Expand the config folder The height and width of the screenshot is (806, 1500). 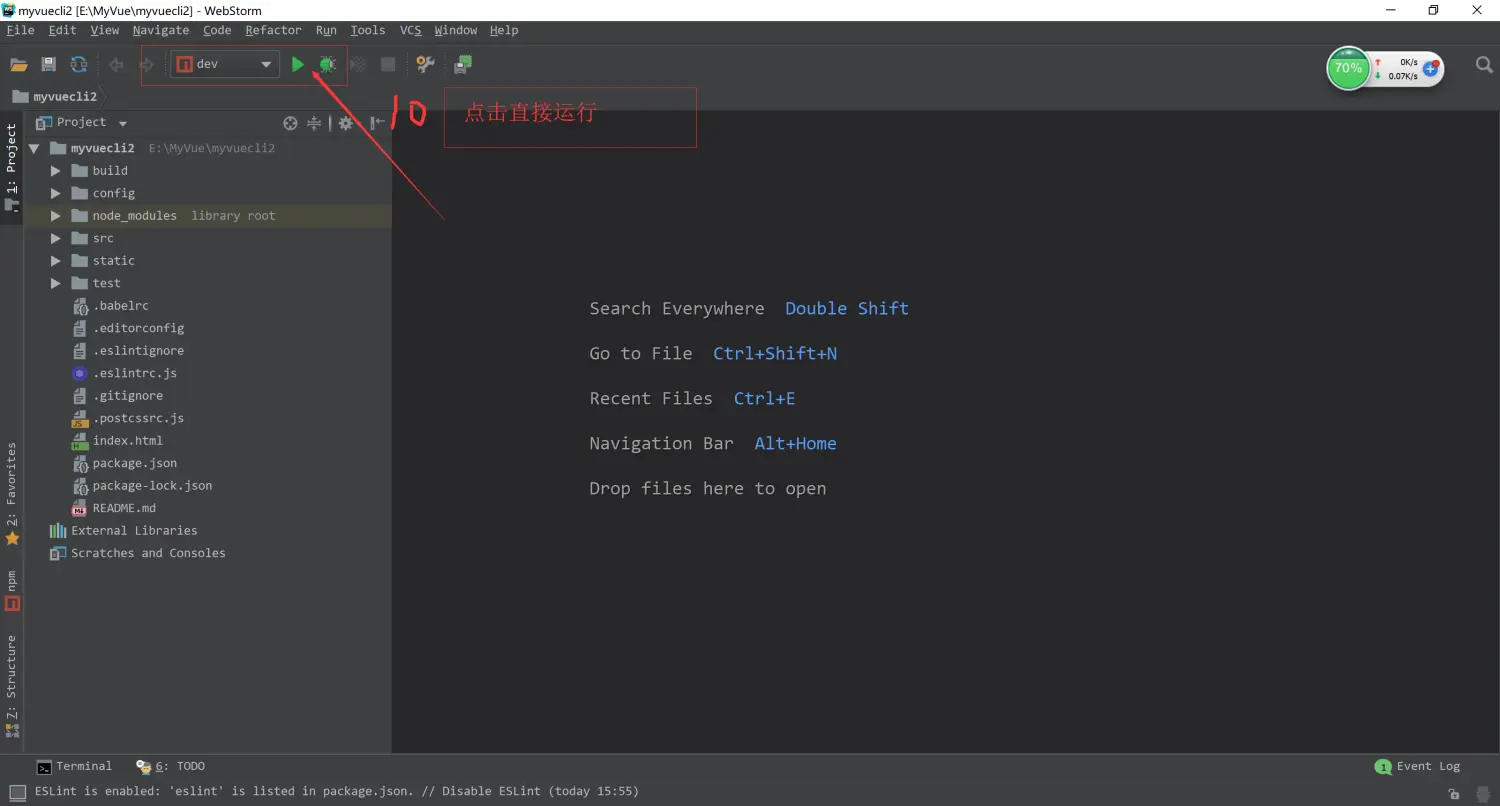point(55,193)
